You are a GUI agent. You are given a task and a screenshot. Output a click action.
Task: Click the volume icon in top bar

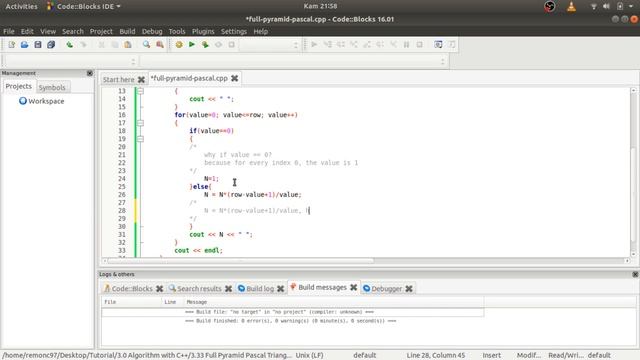click(x=607, y=6)
